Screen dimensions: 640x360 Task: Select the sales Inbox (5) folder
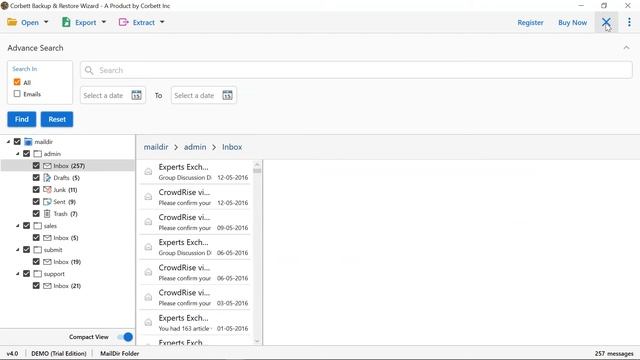click(x=60, y=238)
